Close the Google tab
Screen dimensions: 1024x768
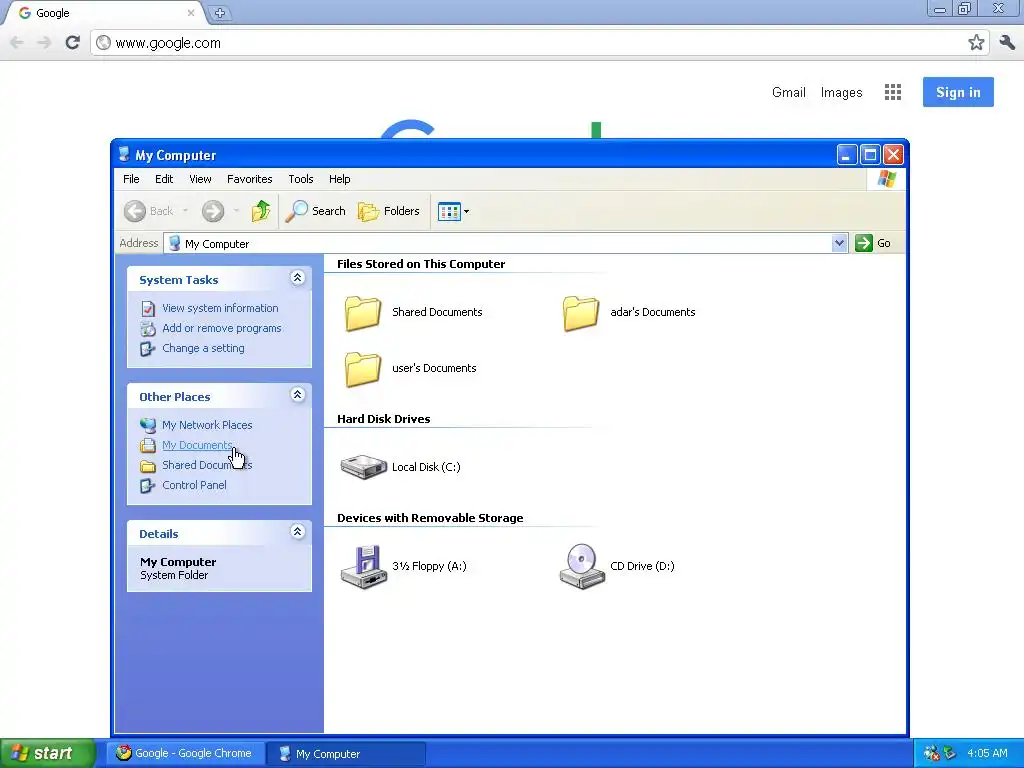(191, 12)
